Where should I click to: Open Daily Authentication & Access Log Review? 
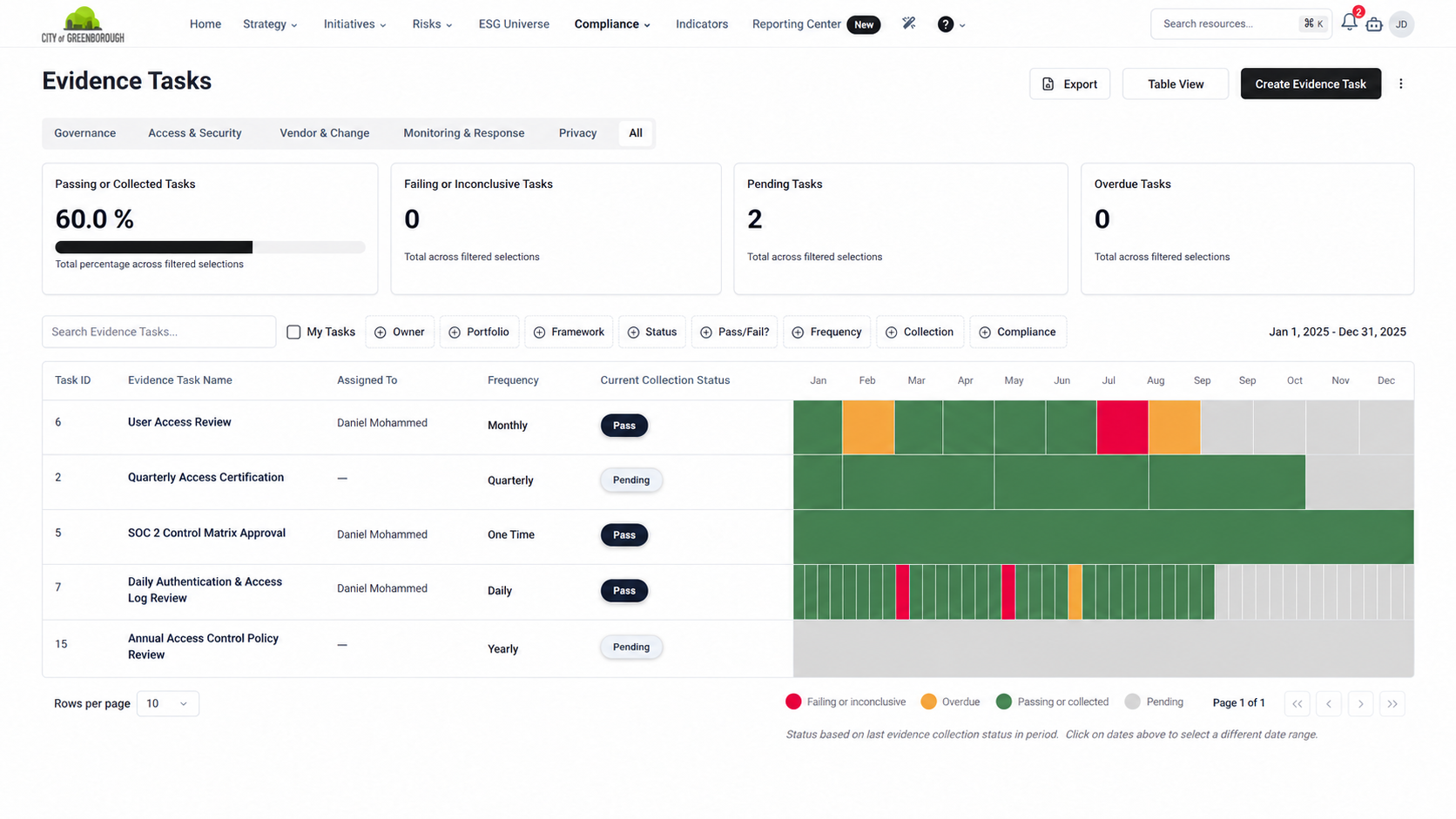pos(205,590)
